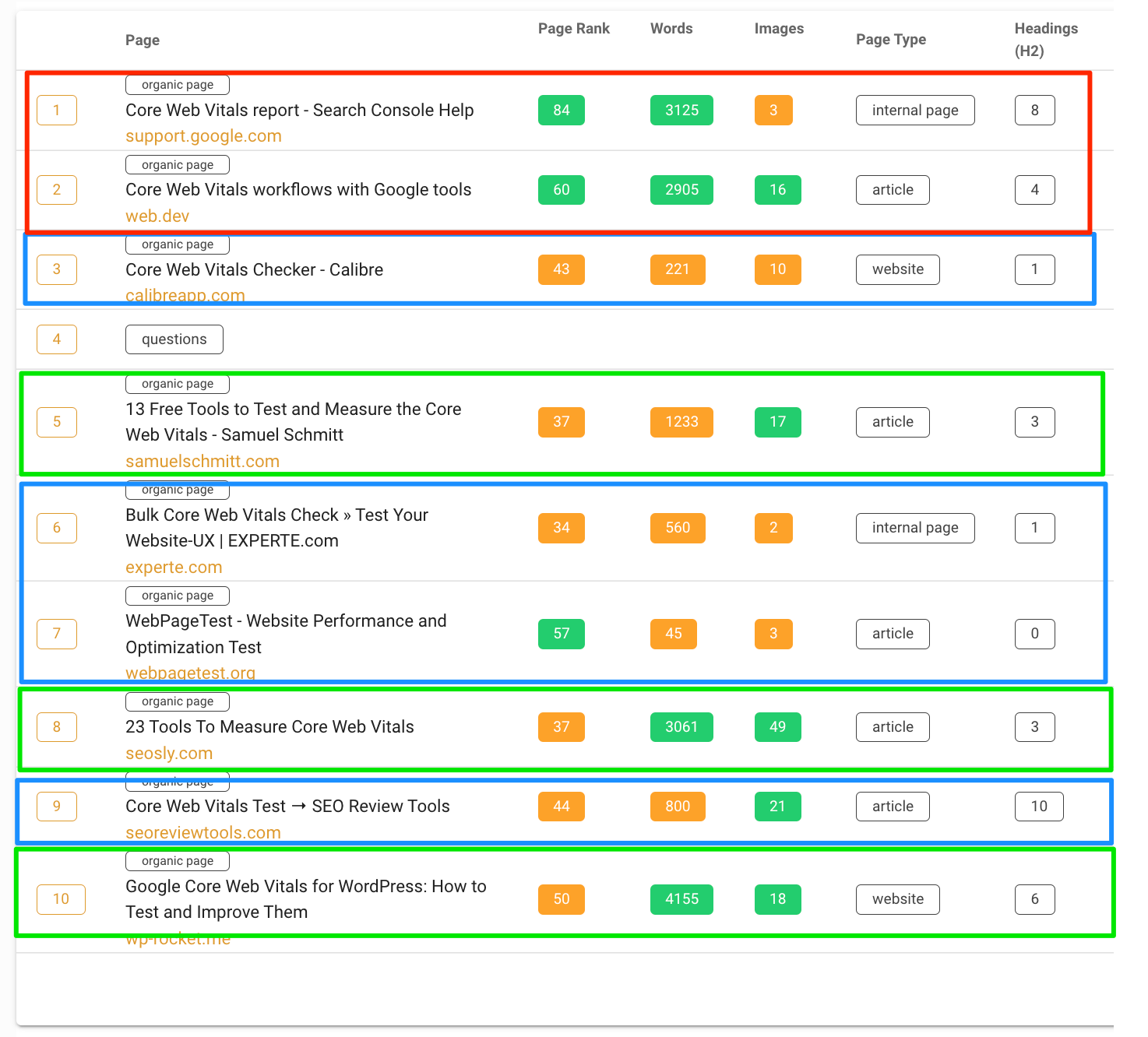Click page rank badge 84
Screen dimensions: 1148x1037
(562, 111)
